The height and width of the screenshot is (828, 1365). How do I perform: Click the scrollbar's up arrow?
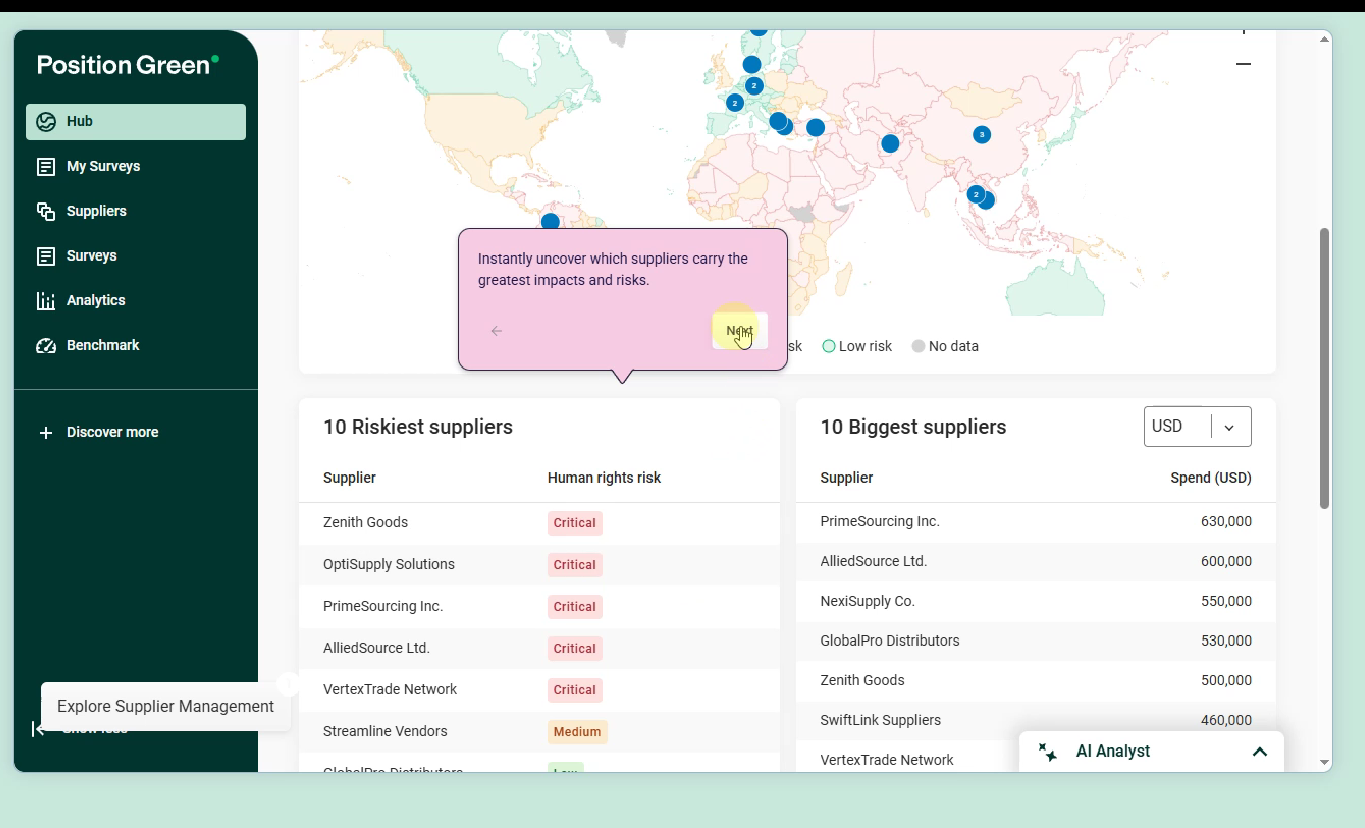(1325, 39)
